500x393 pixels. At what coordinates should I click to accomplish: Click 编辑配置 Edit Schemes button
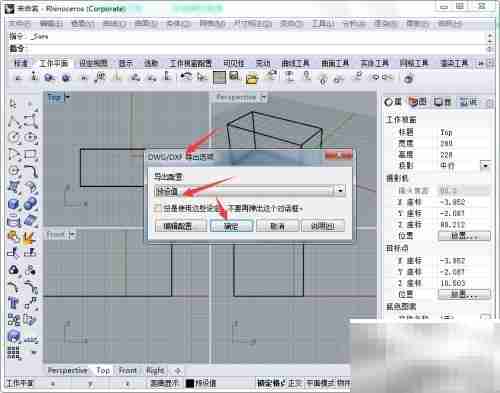coord(180,226)
